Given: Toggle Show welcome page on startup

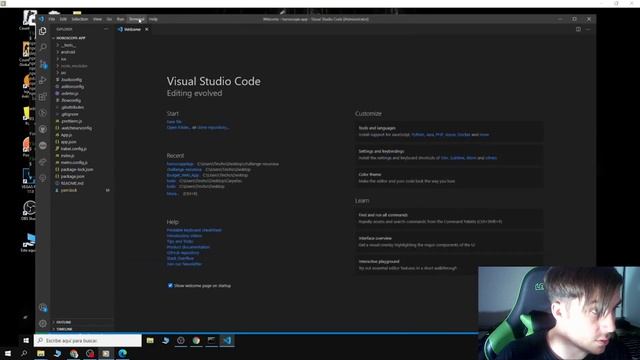Looking at the screenshot, I should click(170, 286).
